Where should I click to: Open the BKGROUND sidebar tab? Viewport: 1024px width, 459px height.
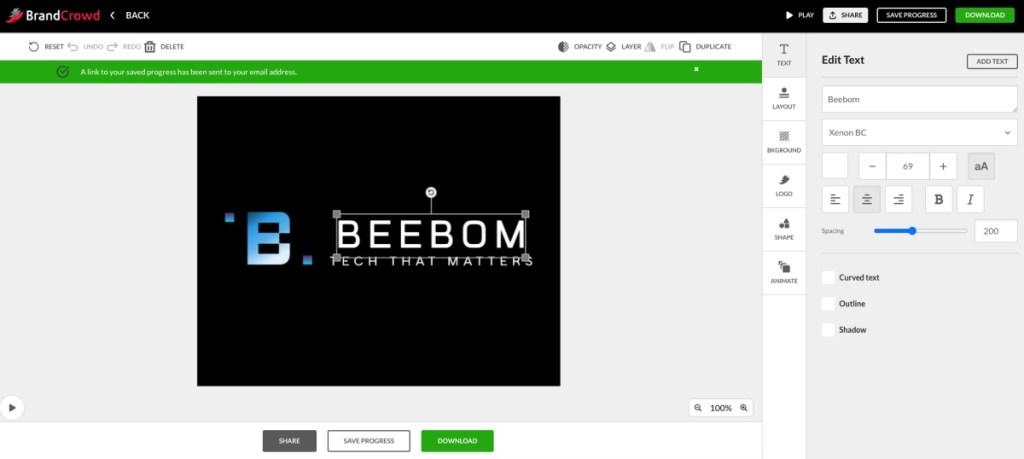(784, 142)
